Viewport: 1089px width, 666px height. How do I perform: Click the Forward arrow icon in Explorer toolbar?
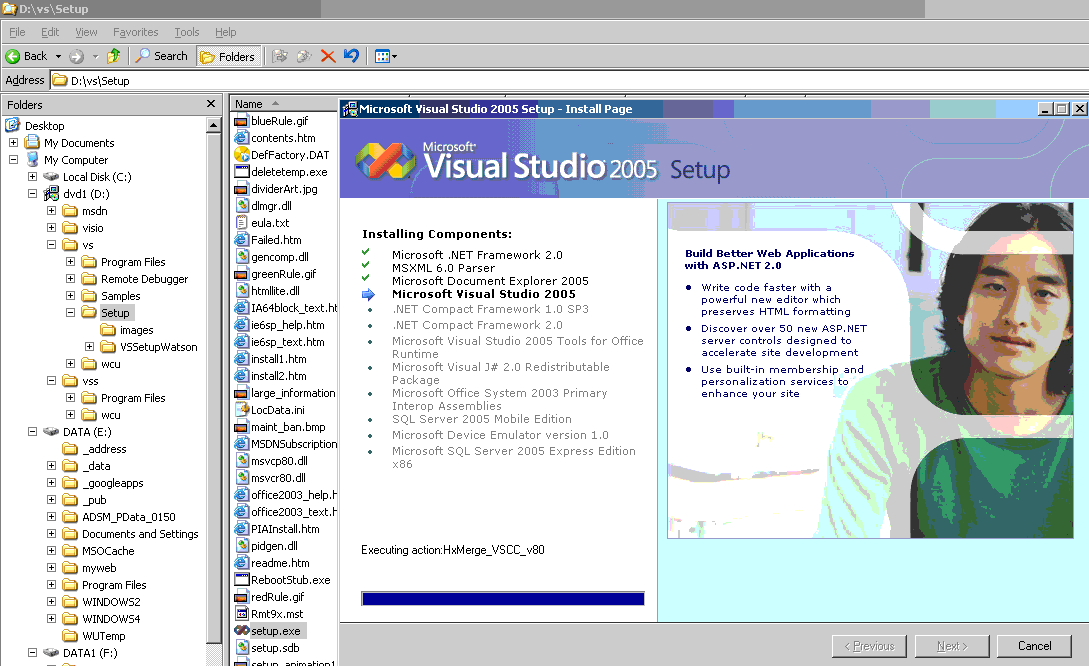point(76,56)
